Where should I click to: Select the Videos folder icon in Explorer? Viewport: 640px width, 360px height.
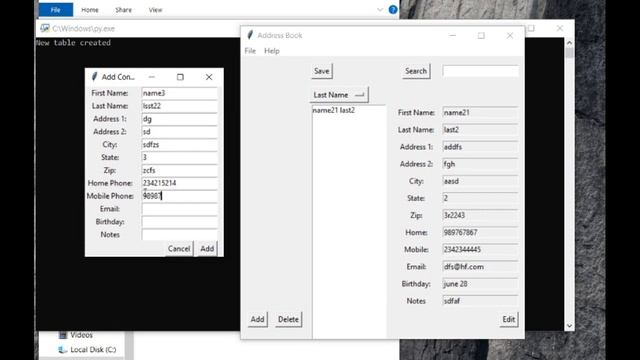[x=62, y=335]
